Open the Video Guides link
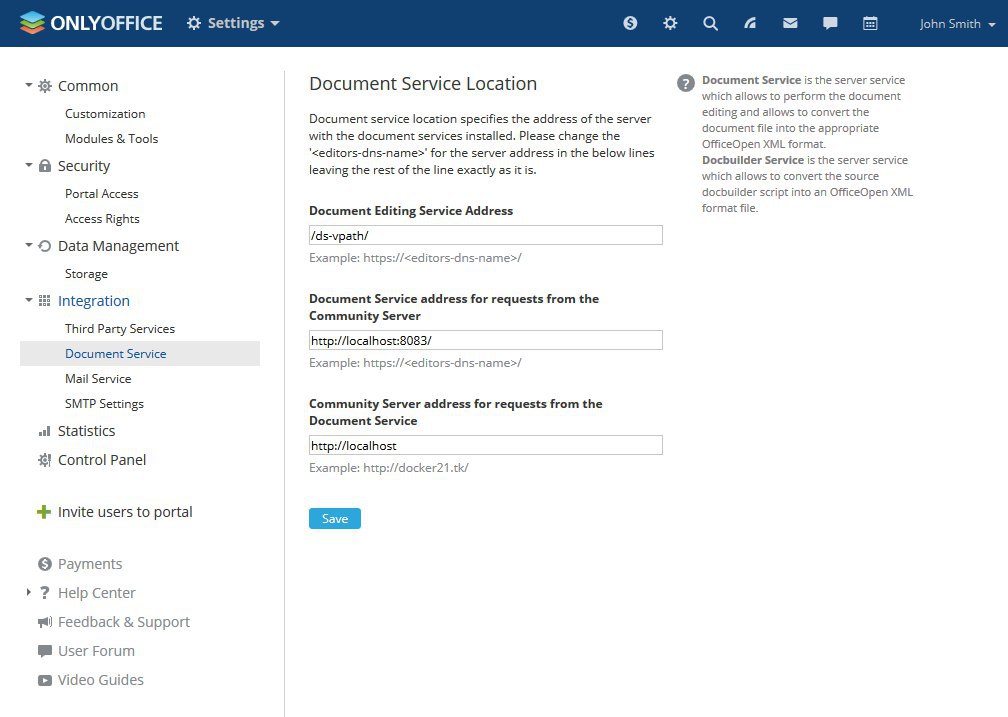 coord(100,680)
